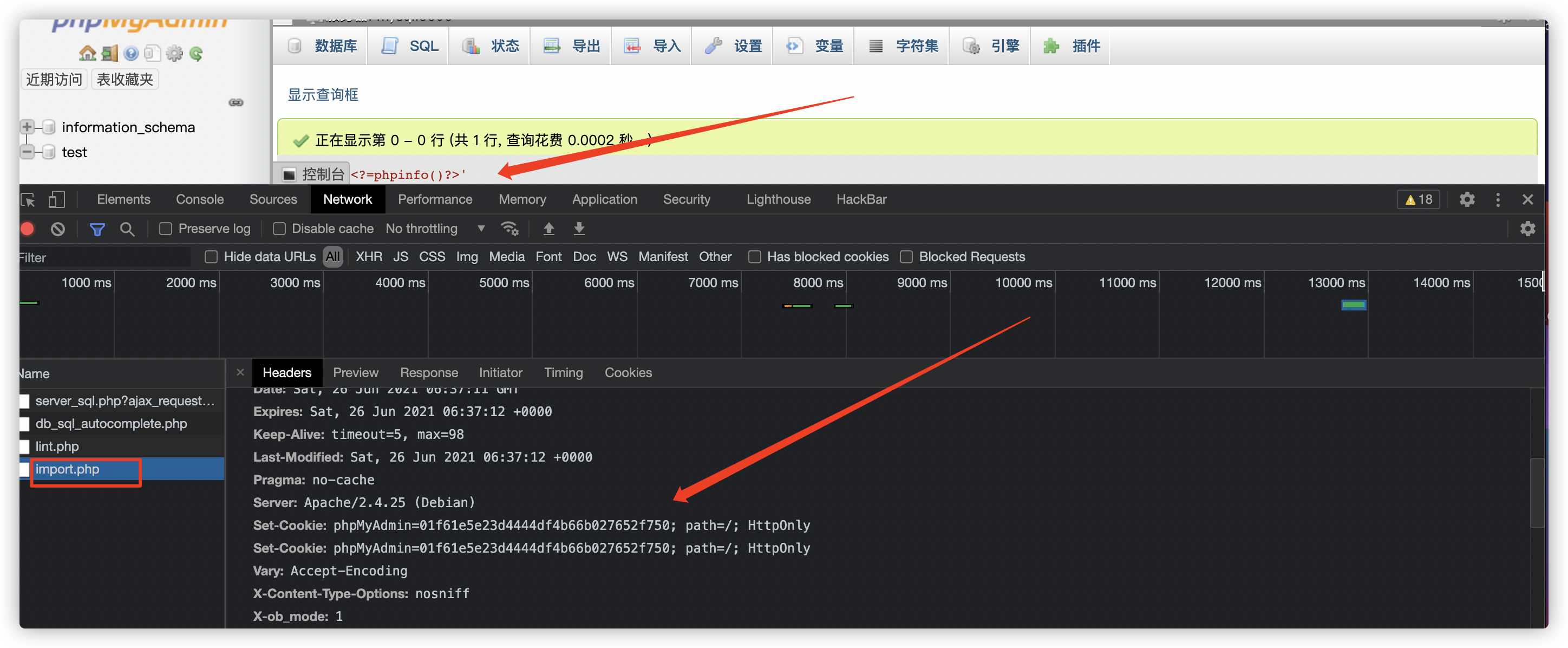Screen dimensions: 1568x648
Task: Open the 插件 plugins tab
Action: click(1071, 46)
